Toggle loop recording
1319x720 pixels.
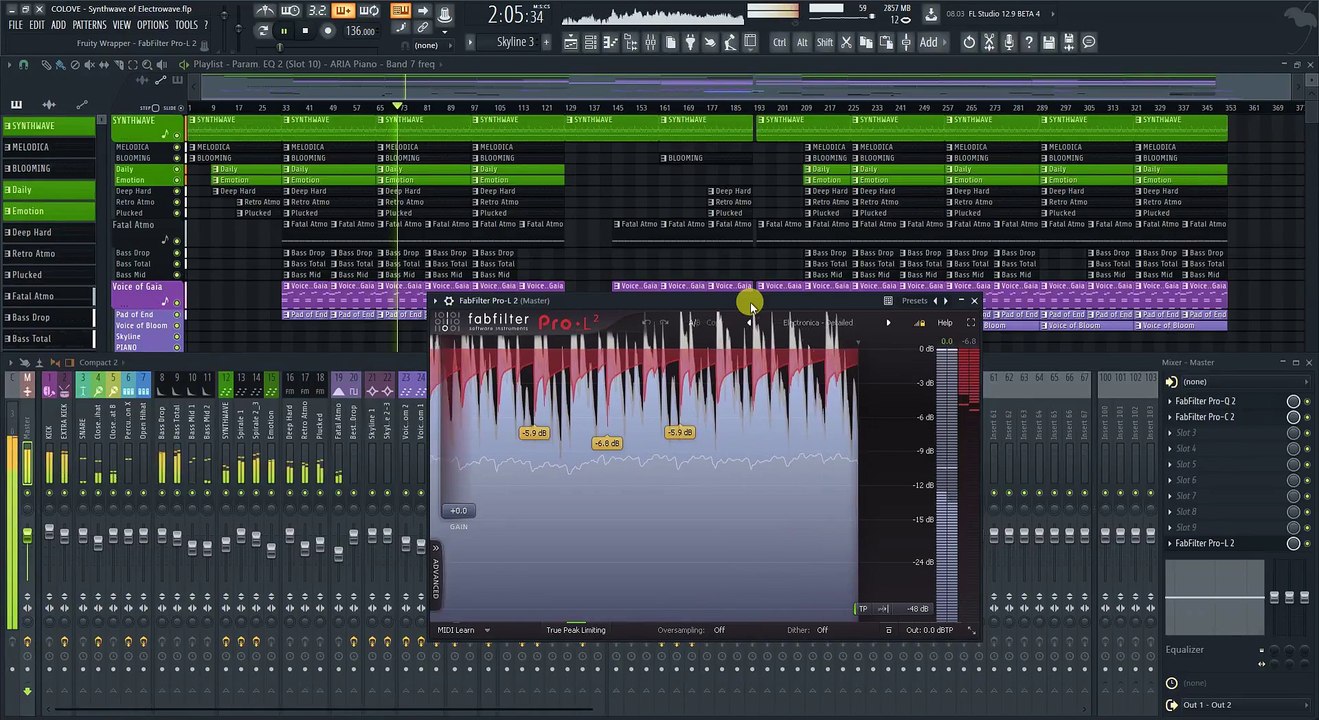[x=369, y=11]
